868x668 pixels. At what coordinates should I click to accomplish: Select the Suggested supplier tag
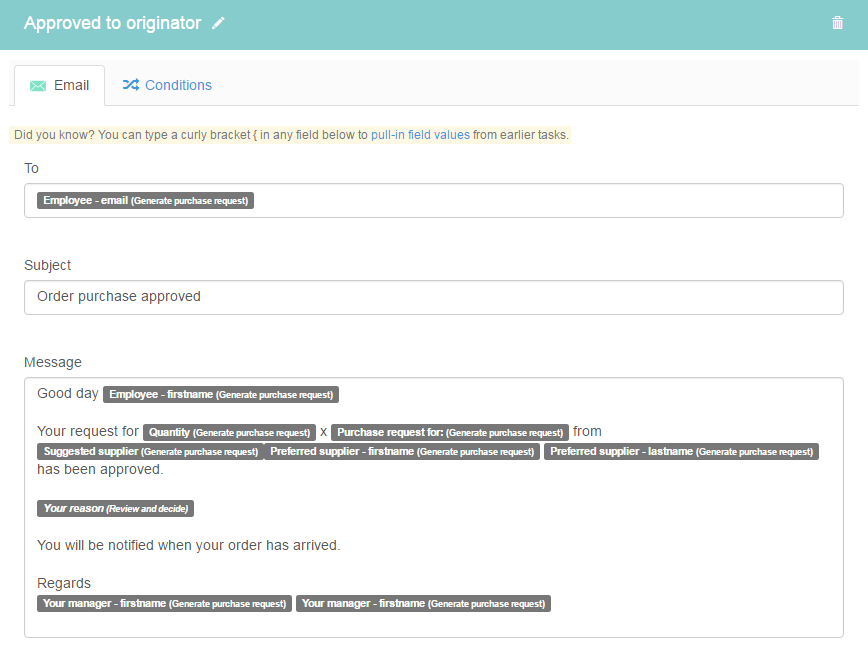coord(151,452)
